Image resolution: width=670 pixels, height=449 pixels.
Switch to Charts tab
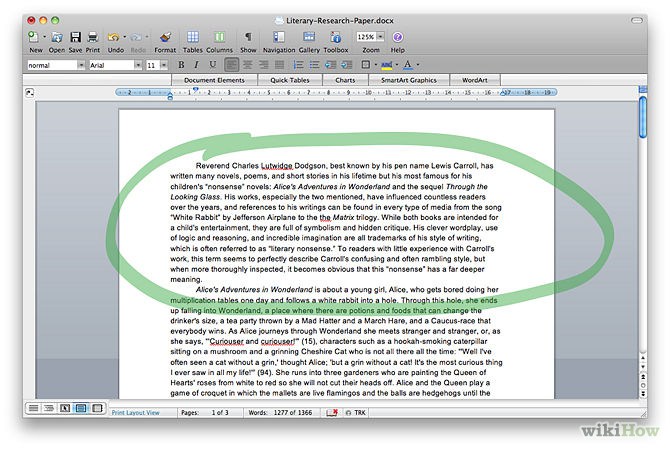[x=345, y=80]
